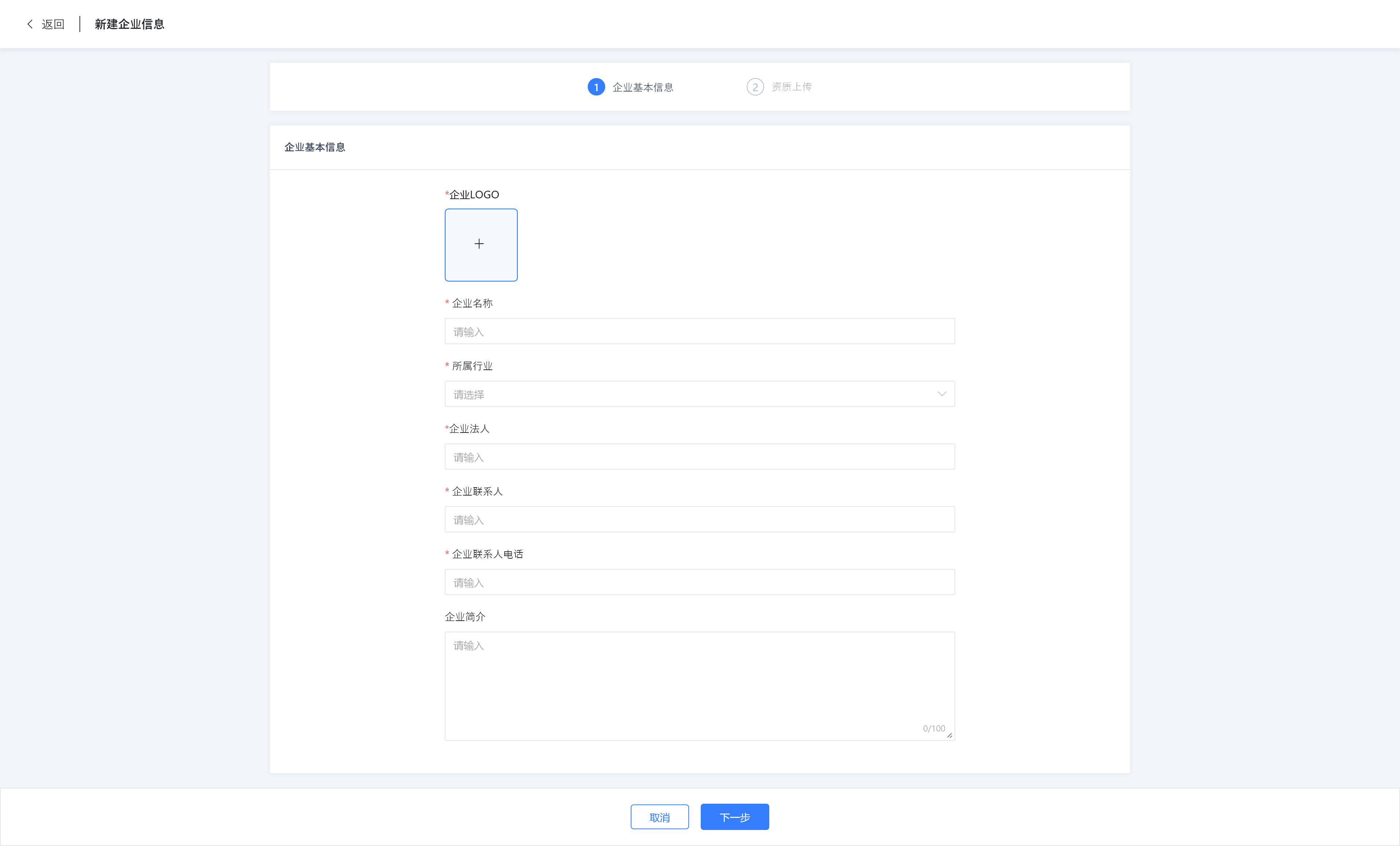The width and height of the screenshot is (1400, 846).
Task: Open the 所属行业 dropdown
Action: (x=699, y=394)
